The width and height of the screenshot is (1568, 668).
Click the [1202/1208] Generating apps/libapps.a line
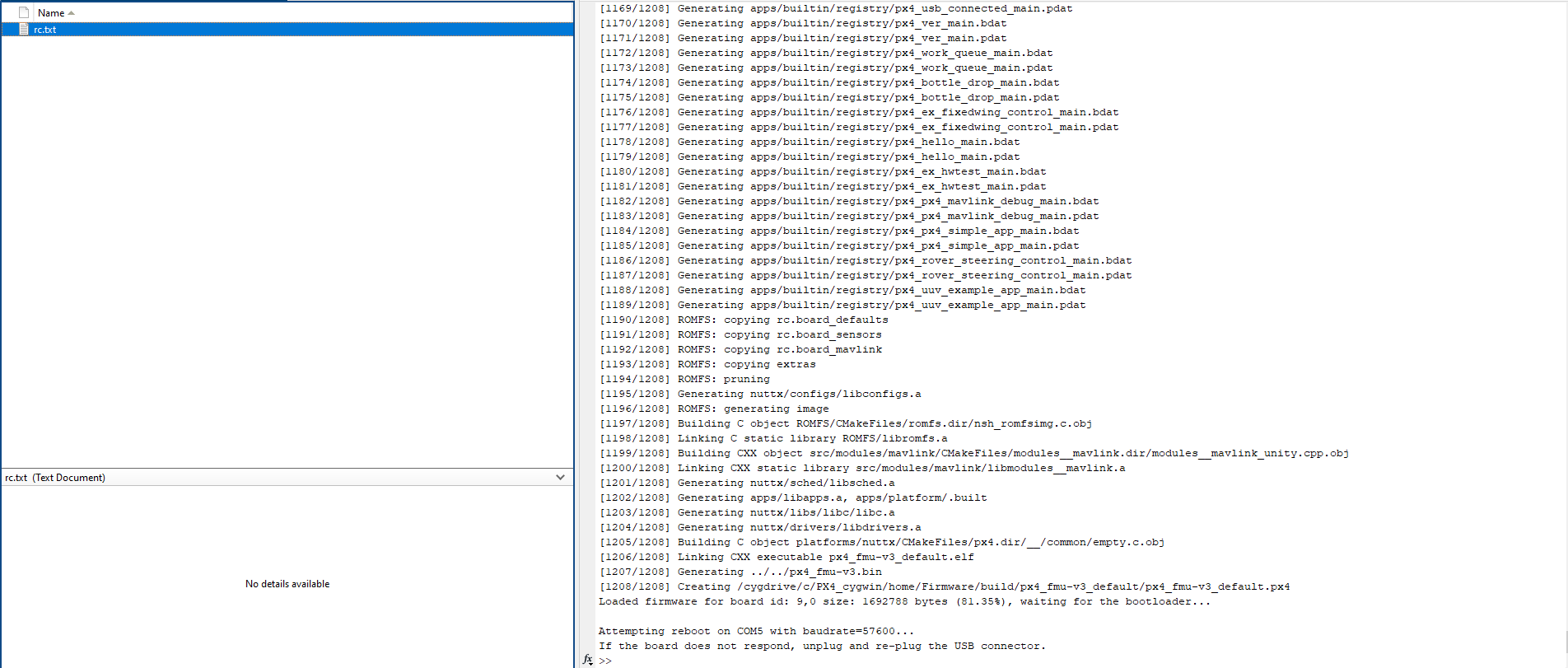pos(793,497)
